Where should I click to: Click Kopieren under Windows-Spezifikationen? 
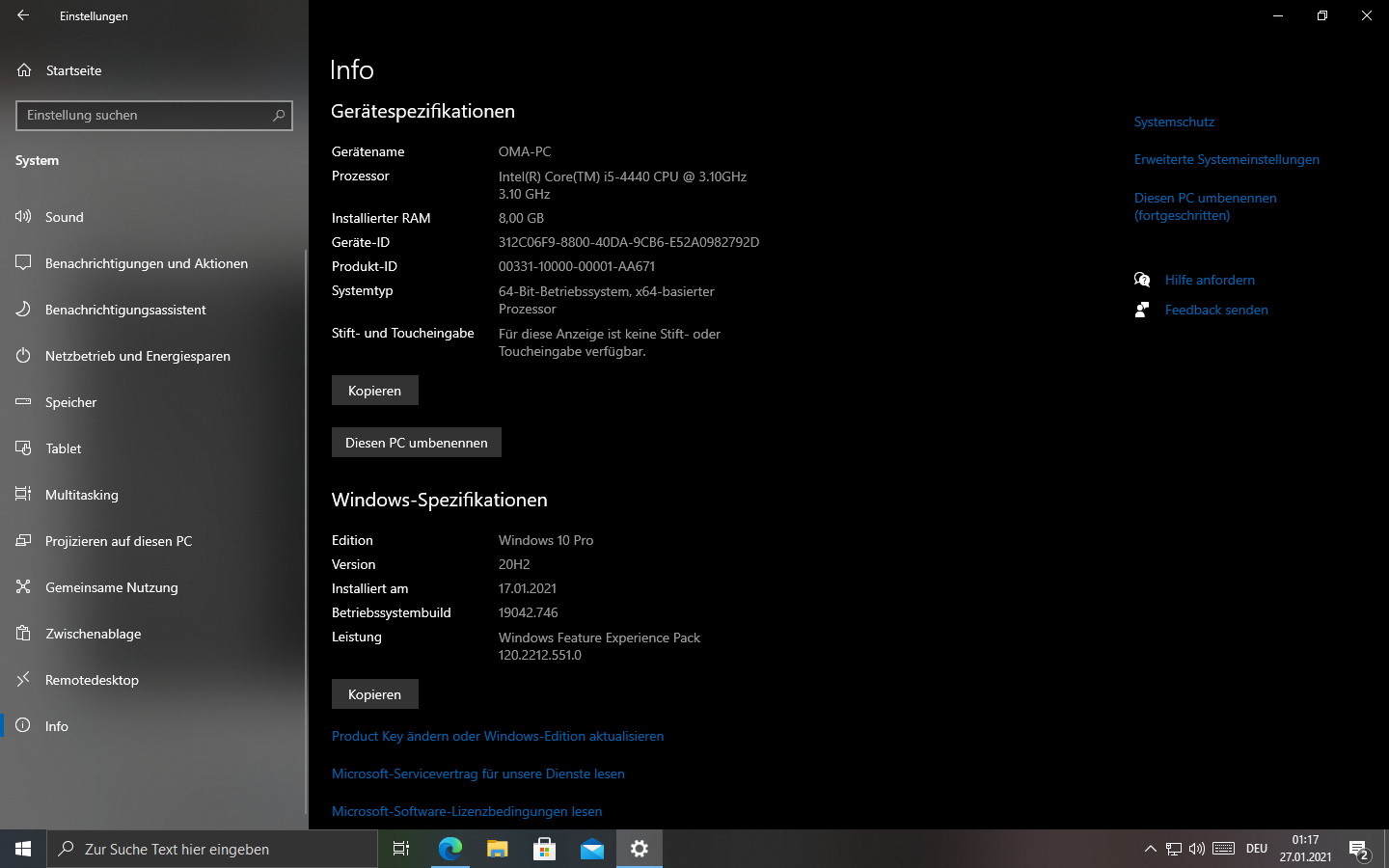point(375,694)
